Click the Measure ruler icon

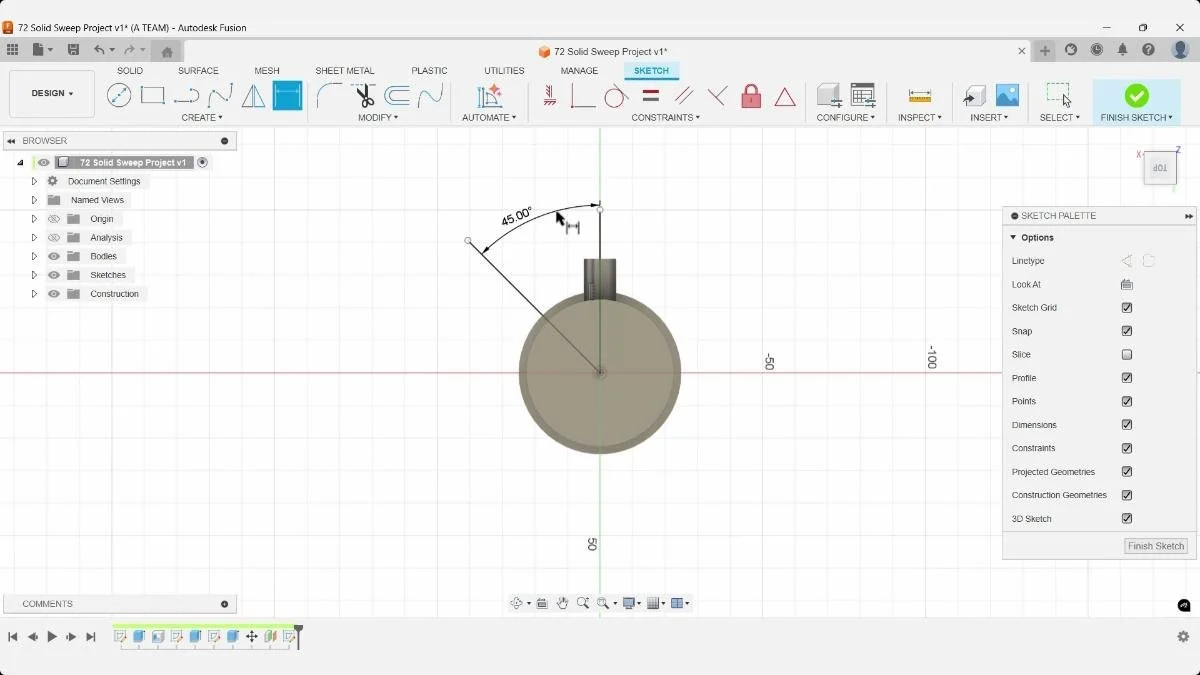pyautogui.click(x=920, y=95)
